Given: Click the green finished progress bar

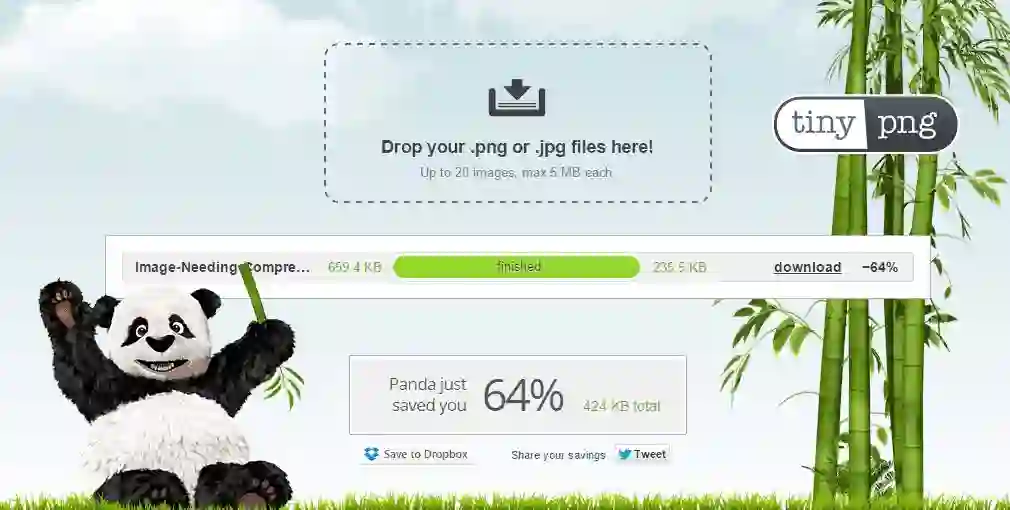Looking at the screenshot, I should coord(517,267).
